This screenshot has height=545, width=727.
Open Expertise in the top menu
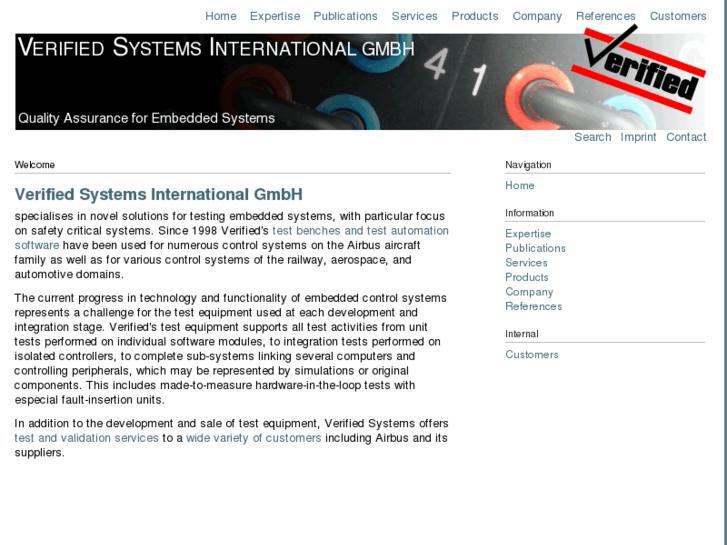(275, 16)
